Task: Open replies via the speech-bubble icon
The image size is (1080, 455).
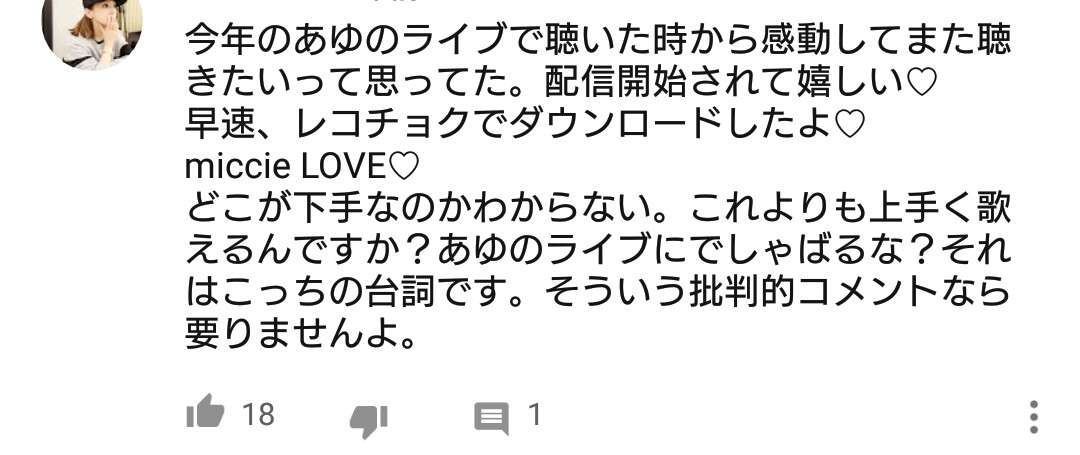Action: click(492, 417)
